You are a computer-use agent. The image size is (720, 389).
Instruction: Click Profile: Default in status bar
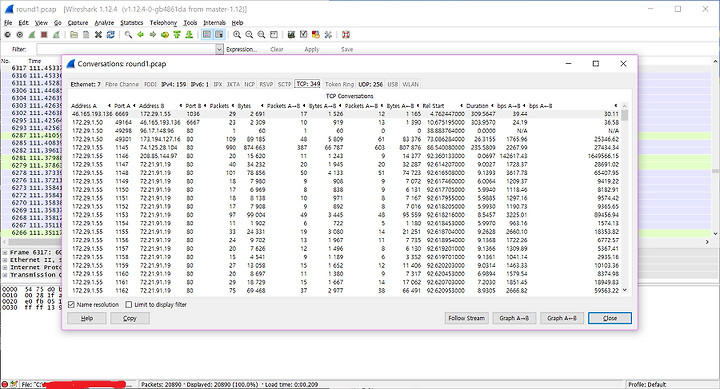[647, 384]
